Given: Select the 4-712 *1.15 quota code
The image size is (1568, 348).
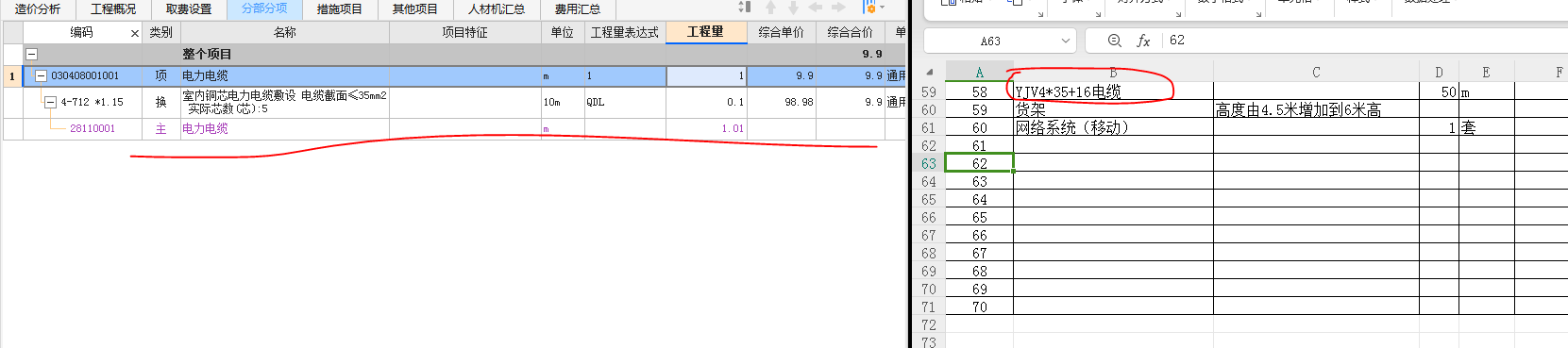Looking at the screenshot, I should 93,102.
